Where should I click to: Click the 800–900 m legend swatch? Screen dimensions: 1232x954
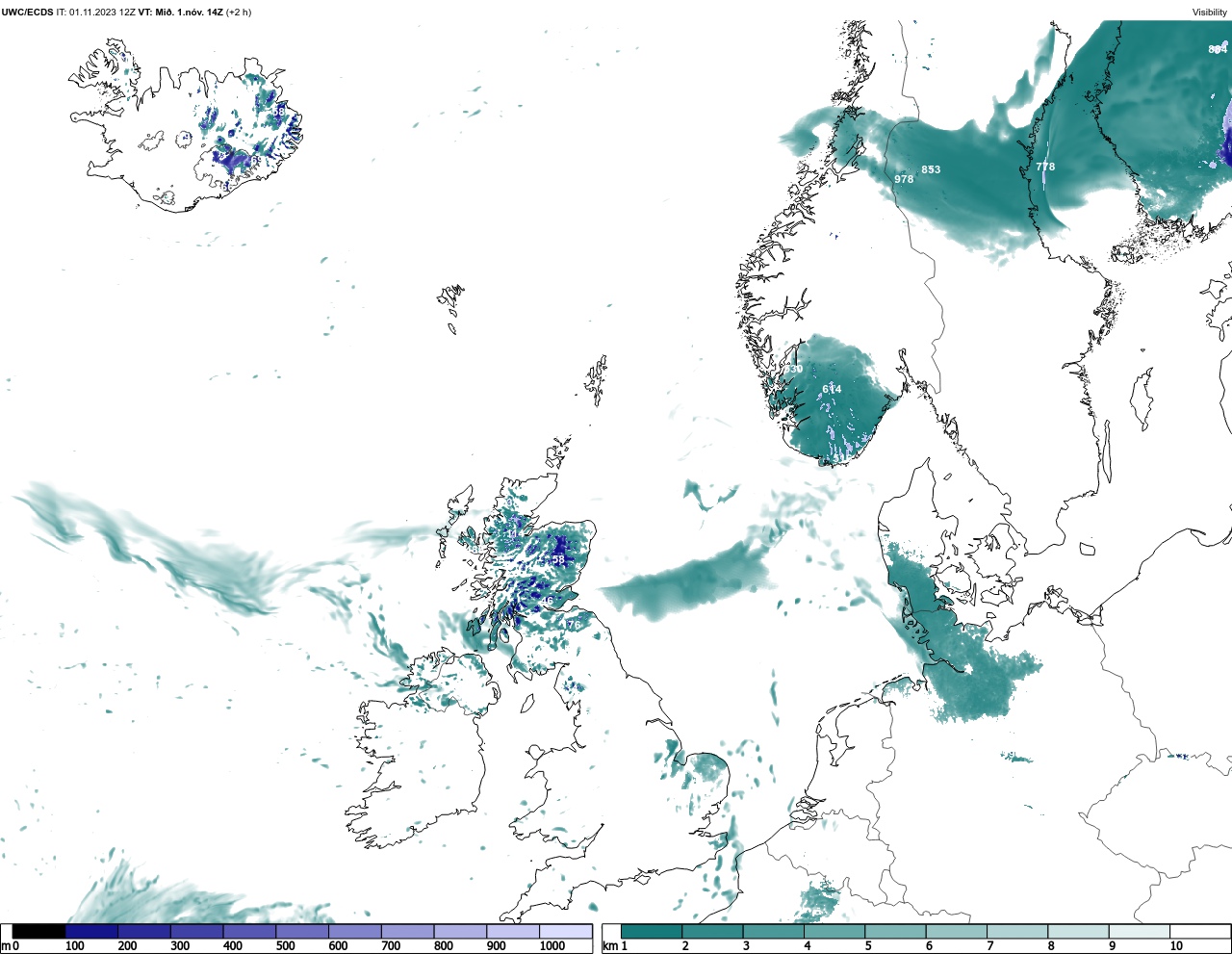(x=460, y=931)
